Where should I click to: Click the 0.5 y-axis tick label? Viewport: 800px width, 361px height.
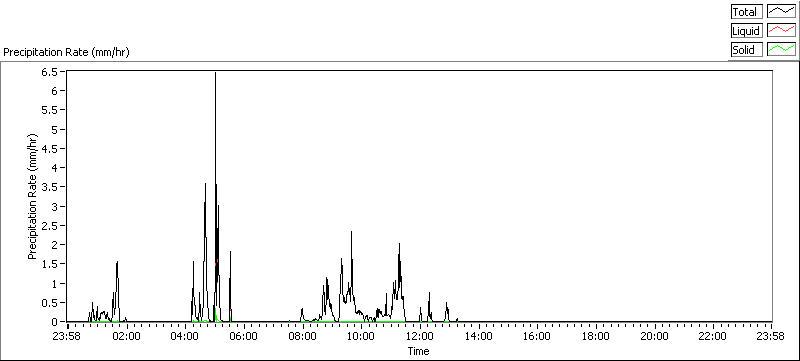50,303
